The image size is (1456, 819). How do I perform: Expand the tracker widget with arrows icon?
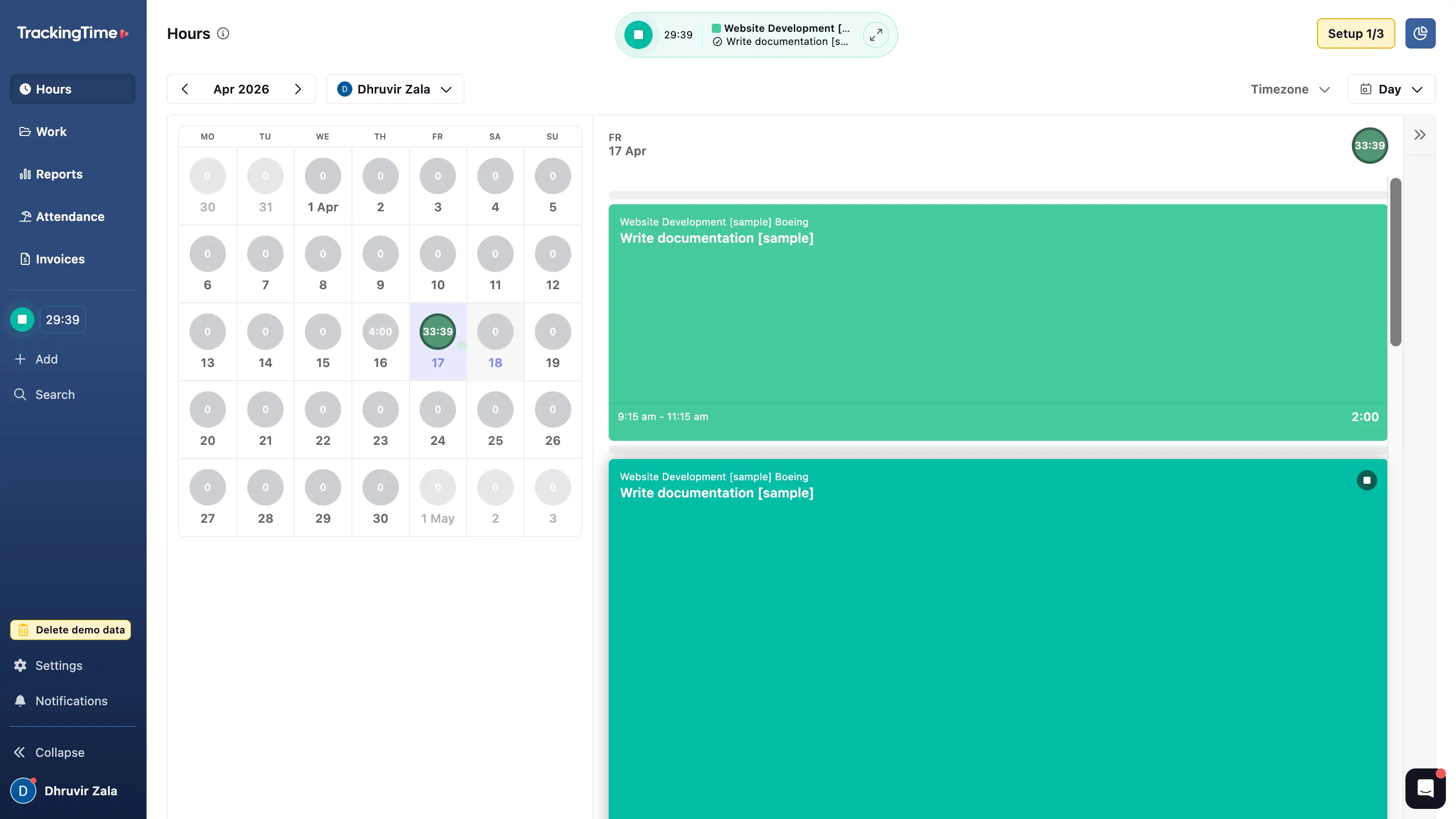tap(876, 34)
